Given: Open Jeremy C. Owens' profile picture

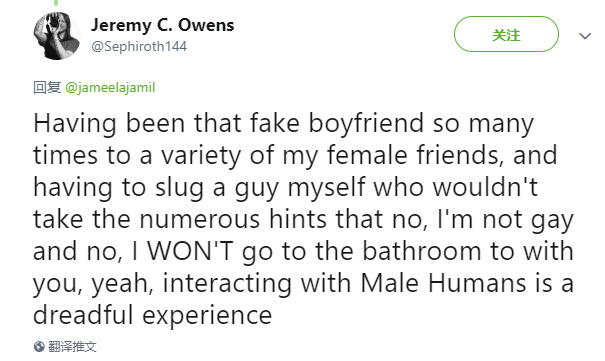Looking at the screenshot, I should click(x=57, y=35).
